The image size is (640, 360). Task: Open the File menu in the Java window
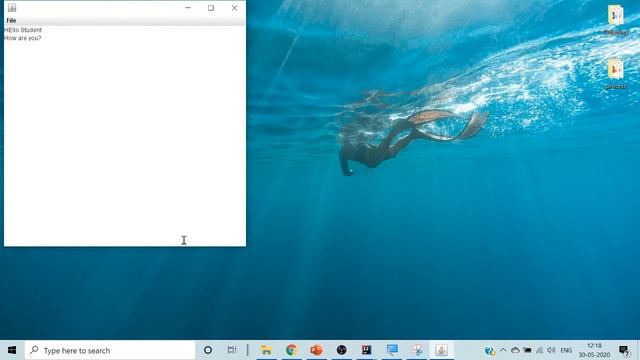tap(11, 20)
